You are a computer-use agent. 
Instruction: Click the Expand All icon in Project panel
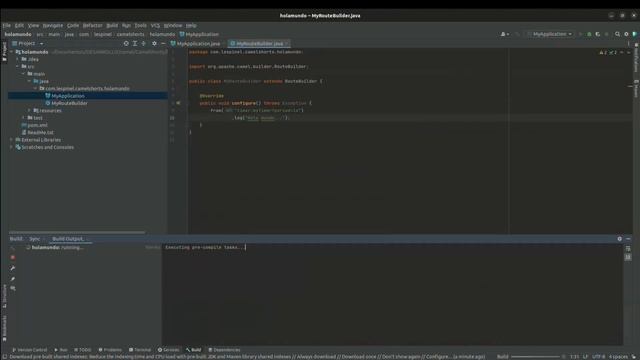135,43
